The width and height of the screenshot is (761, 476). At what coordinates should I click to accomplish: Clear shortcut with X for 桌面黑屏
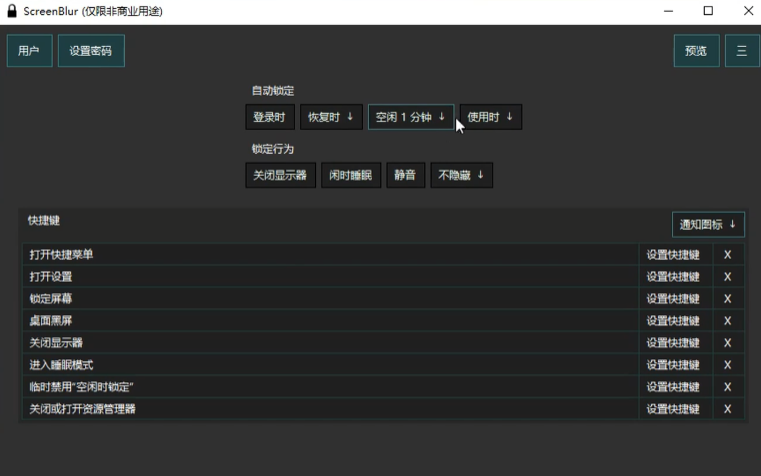pos(727,321)
